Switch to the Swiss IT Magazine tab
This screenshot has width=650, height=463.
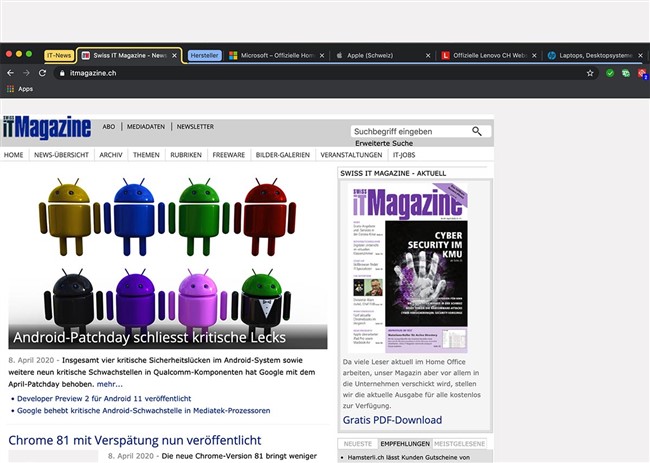(x=129, y=55)
